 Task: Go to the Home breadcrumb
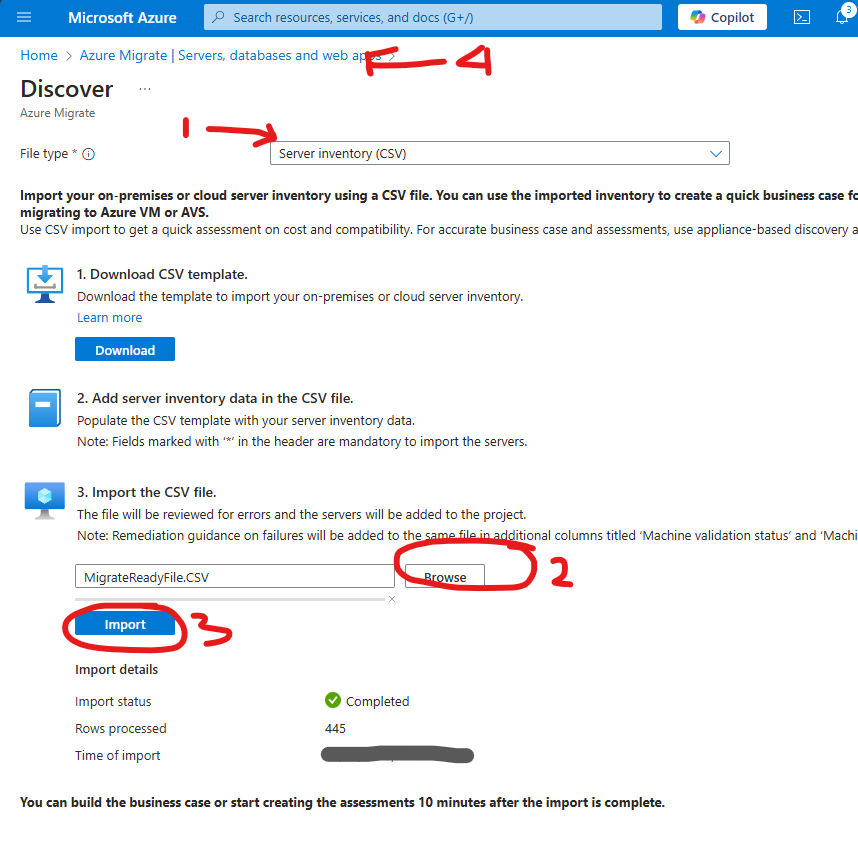pyautogui.click(x=39, y=56)
